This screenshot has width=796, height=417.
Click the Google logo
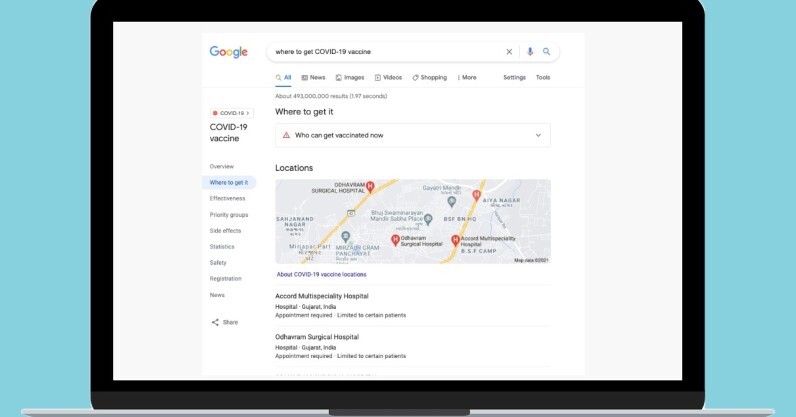point(228,52)
